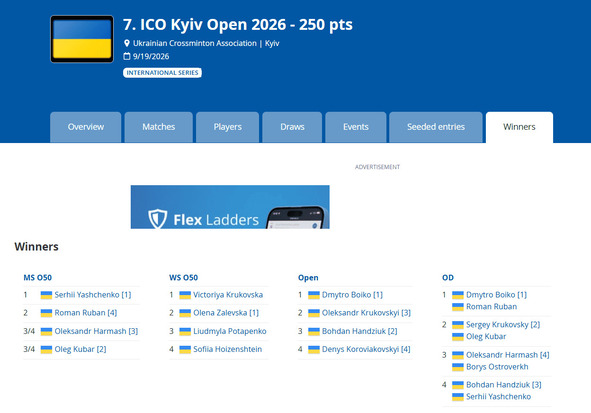
Task: Click the flag beside Denys Koroviakovskyi [4]
Action: [314, 349]
